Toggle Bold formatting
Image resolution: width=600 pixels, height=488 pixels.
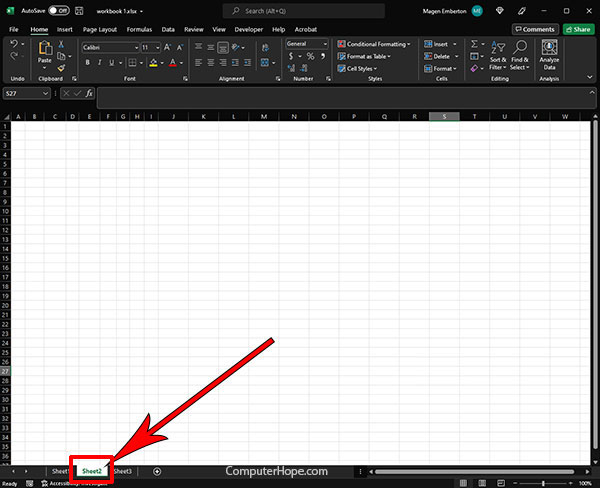[x=88, y=62]
